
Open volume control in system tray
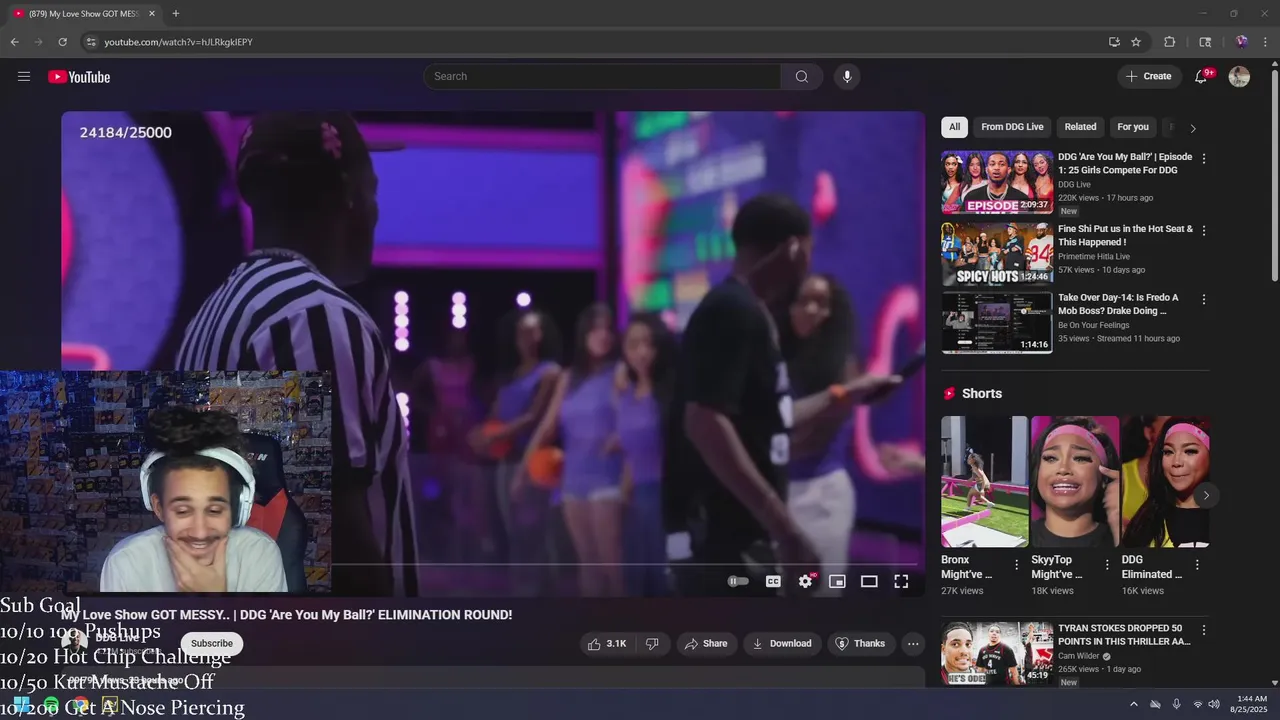1214,704
